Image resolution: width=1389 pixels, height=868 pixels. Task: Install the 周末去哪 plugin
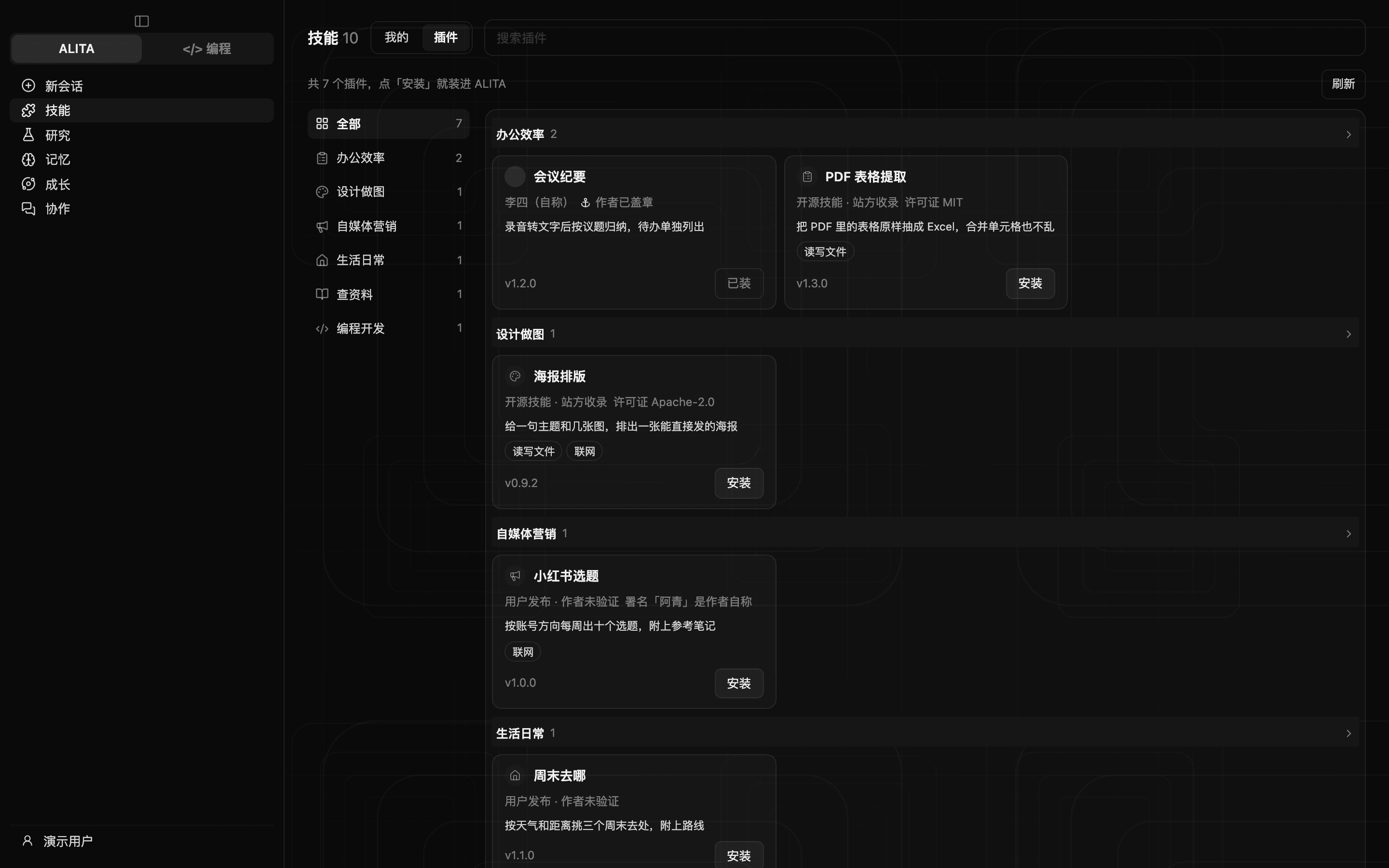[739, 855]
